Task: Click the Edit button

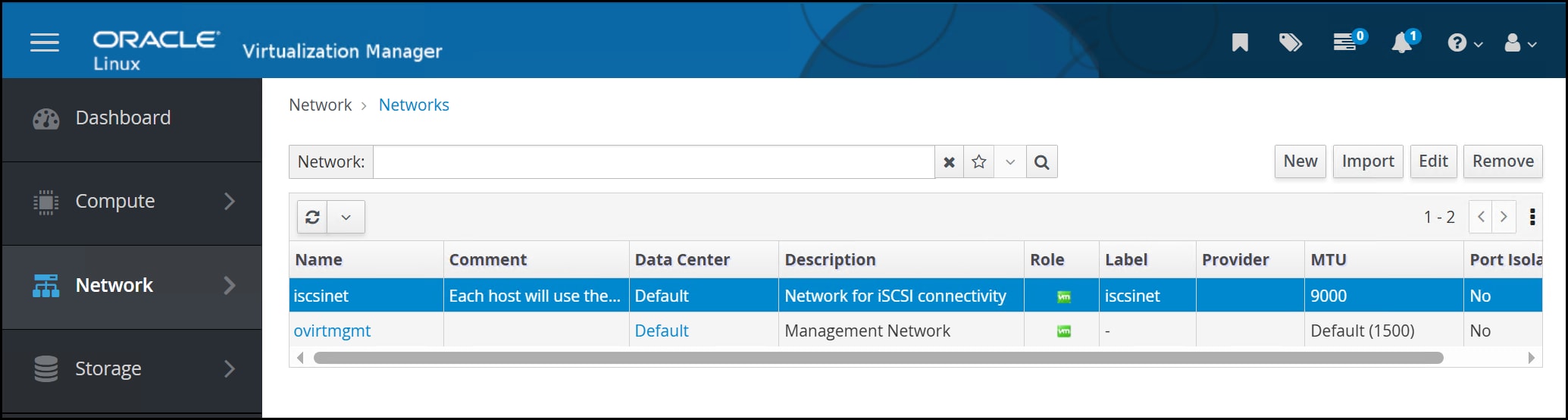Action: click(1433, 161)
